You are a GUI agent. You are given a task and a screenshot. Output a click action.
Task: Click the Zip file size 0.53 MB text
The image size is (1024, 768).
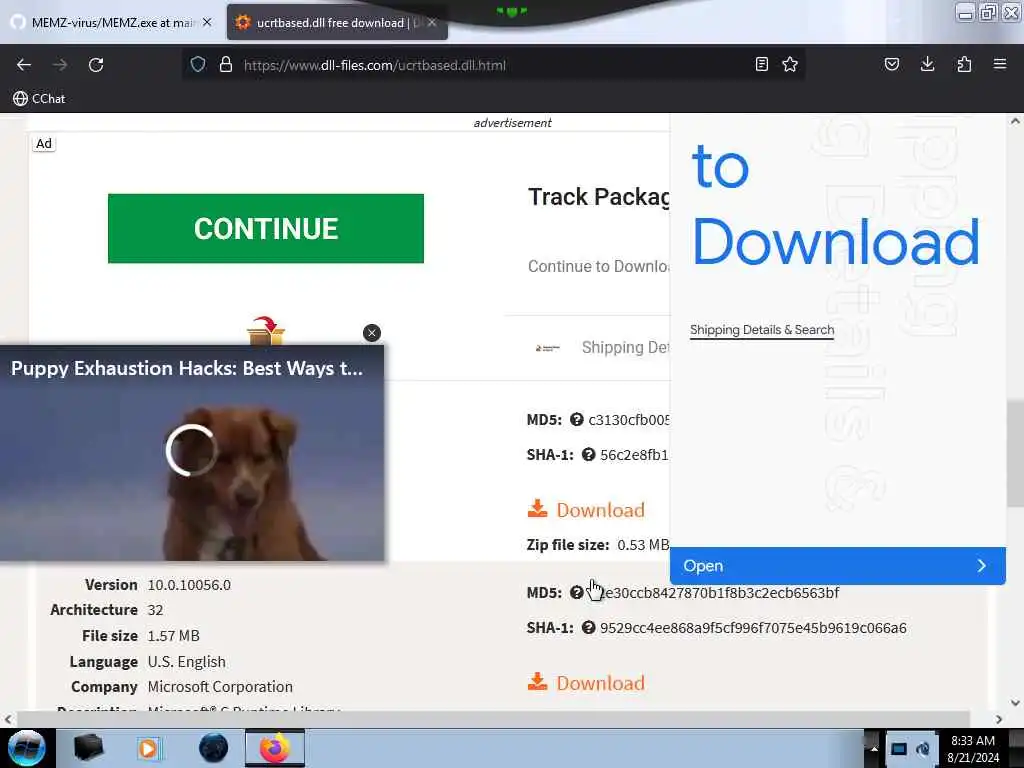point(598,545)
